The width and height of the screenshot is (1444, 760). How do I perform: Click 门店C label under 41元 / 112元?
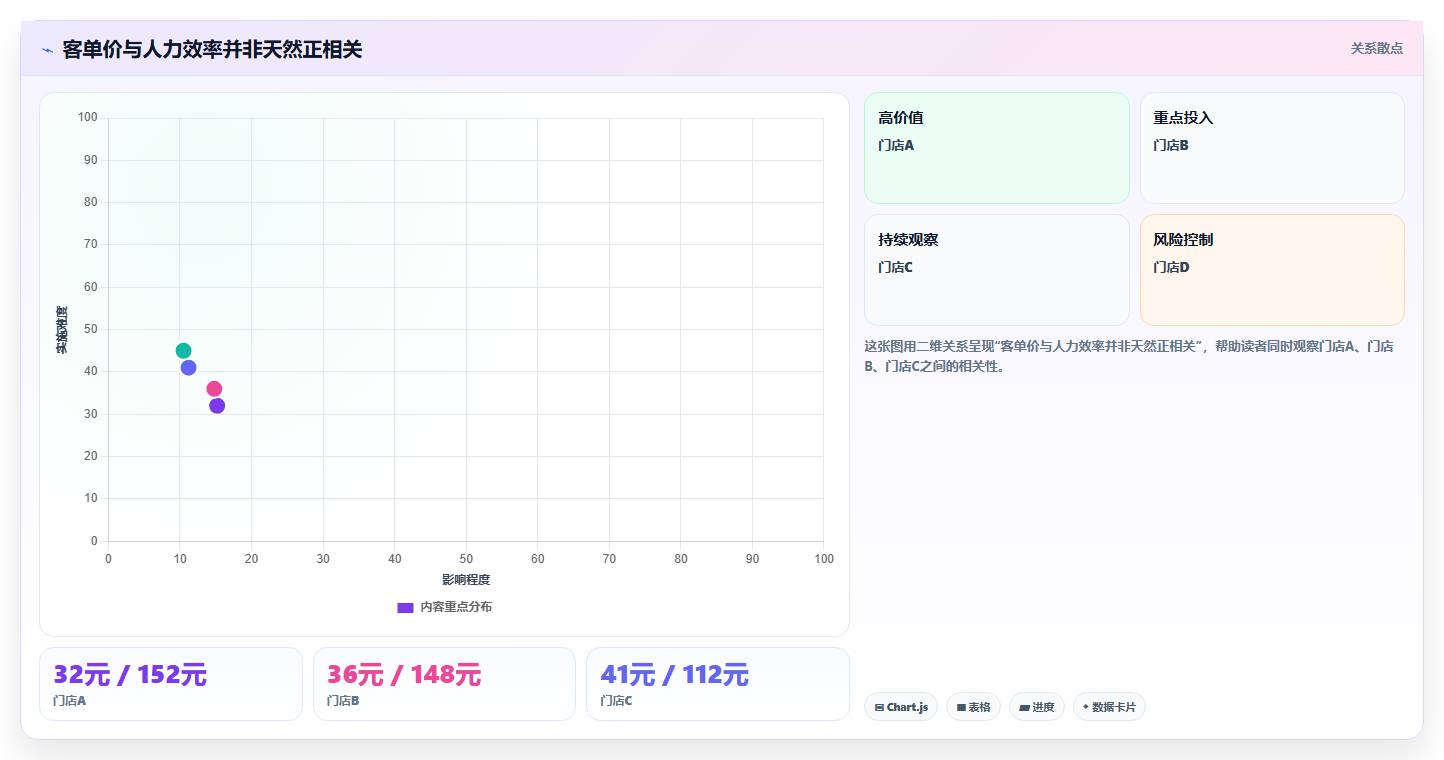pos(616,701)
